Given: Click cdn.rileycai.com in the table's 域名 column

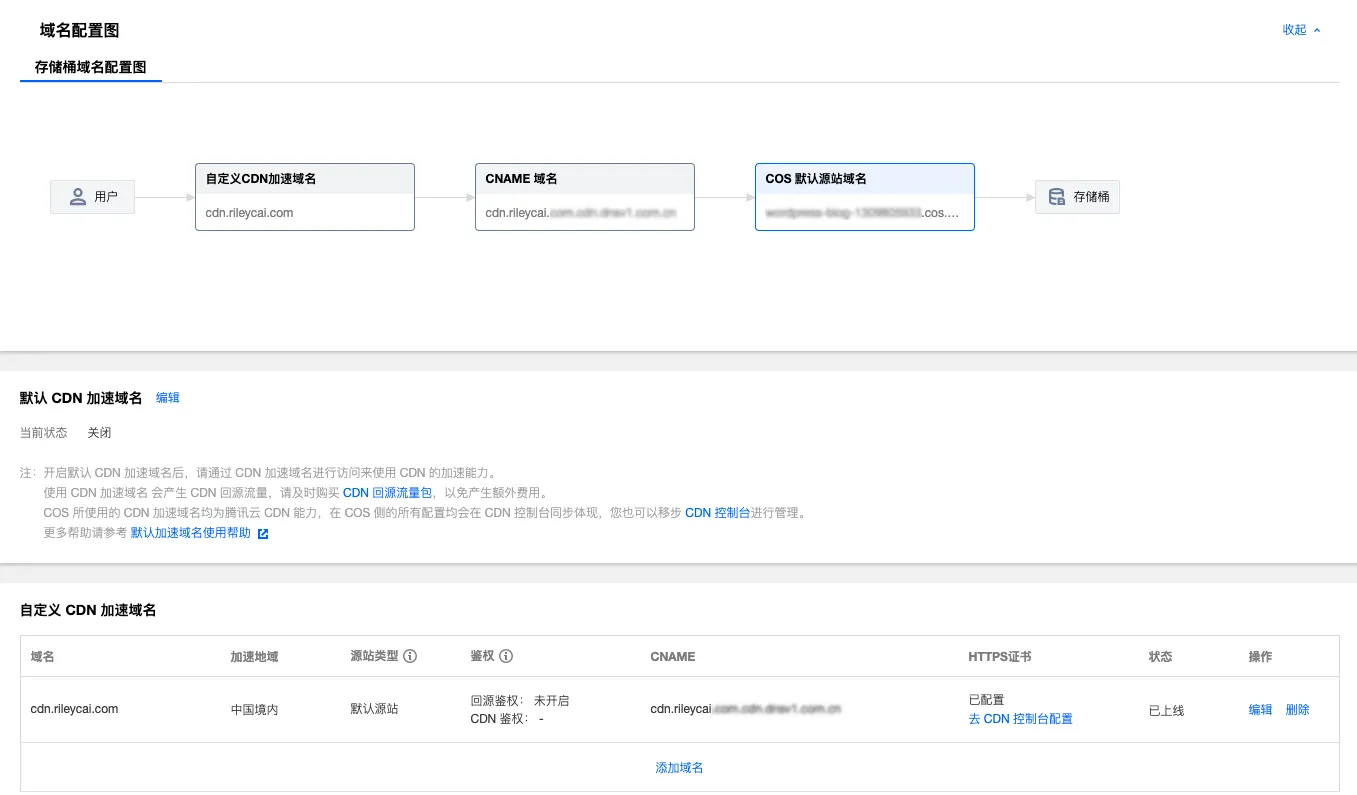Looking at the screenshot, I should 75,709.
